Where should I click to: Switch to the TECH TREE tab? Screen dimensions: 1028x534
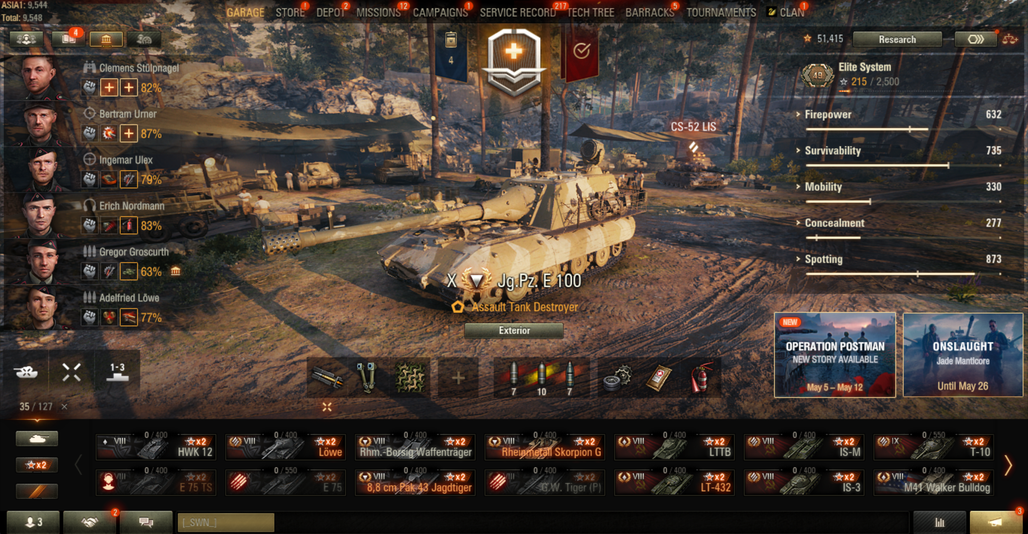(590, 12)
